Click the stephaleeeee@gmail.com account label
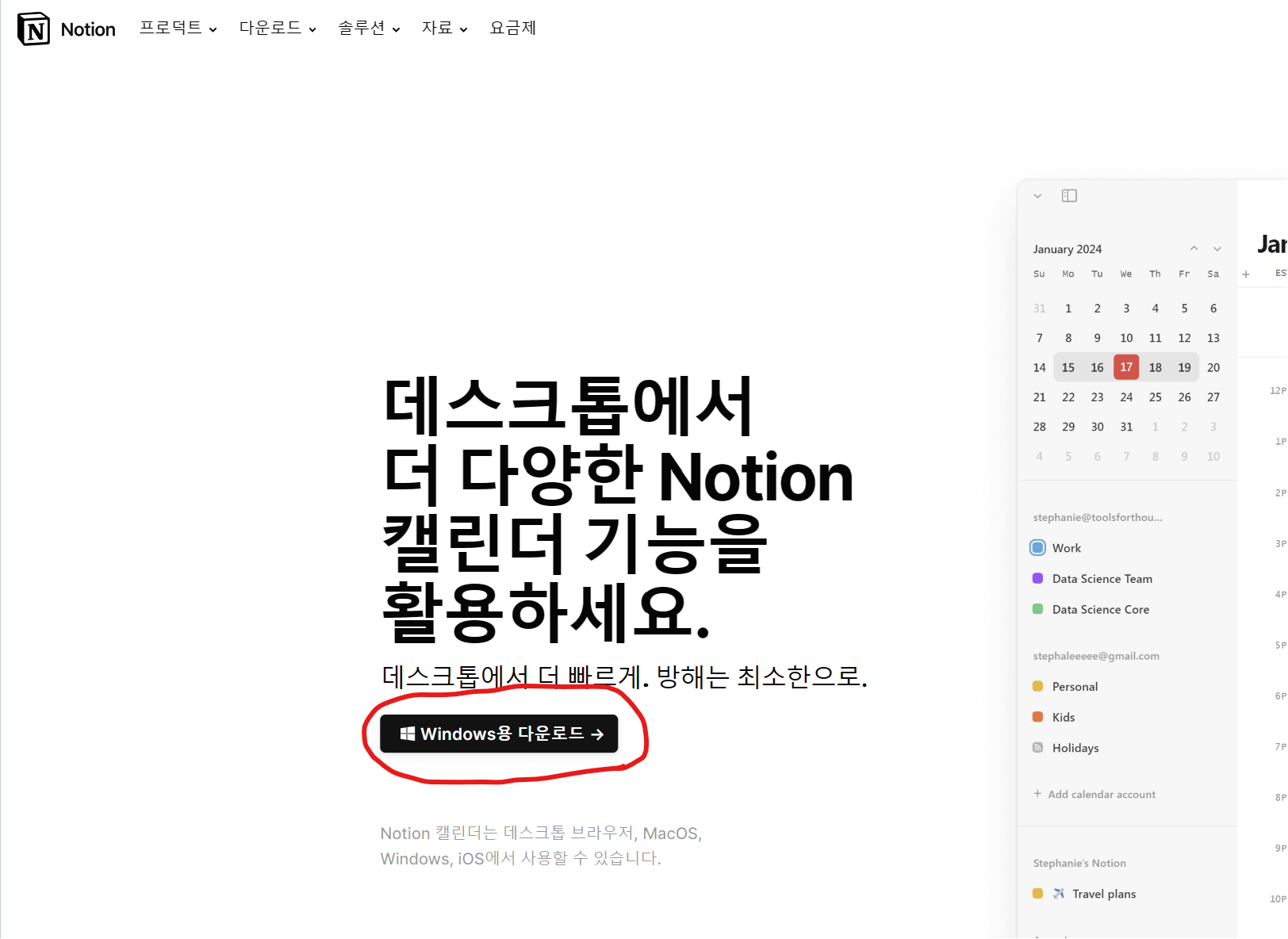 point(1096,657)
